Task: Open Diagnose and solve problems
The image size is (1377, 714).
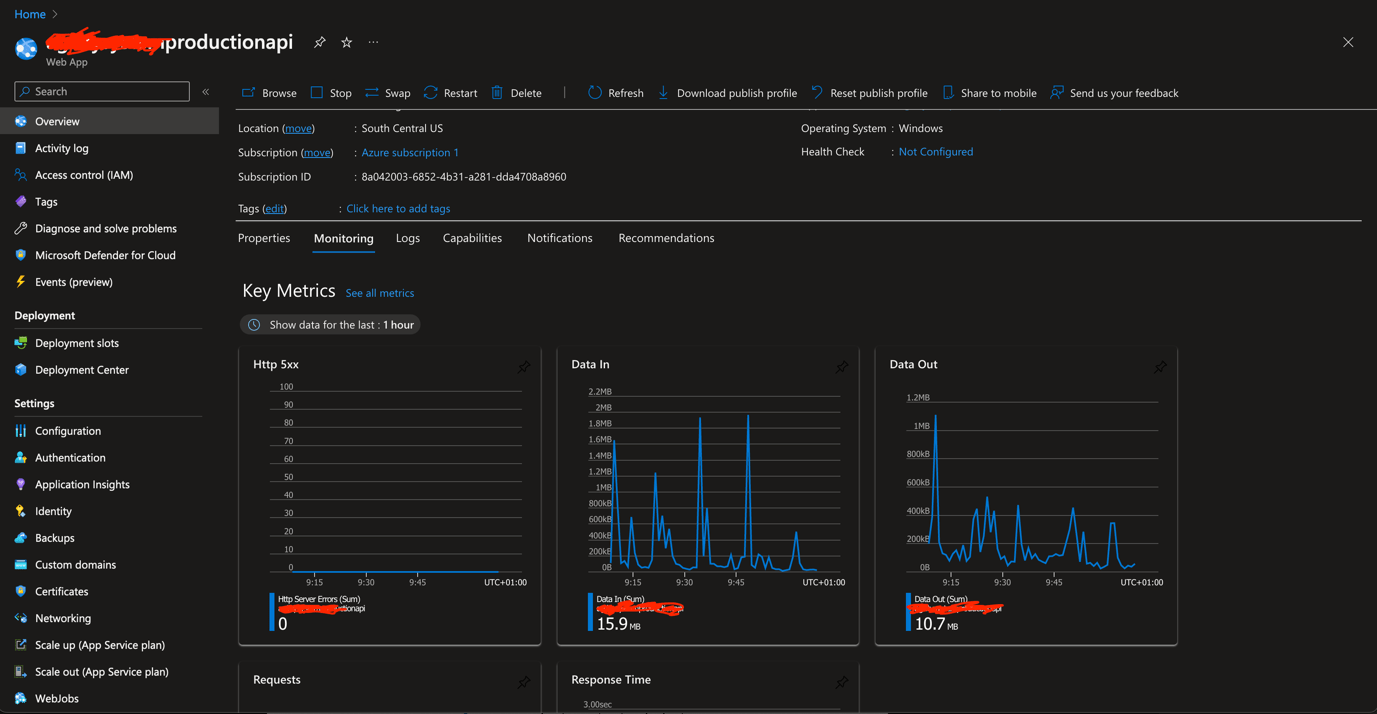Action: pyautogui.click(x=105, y=229)
